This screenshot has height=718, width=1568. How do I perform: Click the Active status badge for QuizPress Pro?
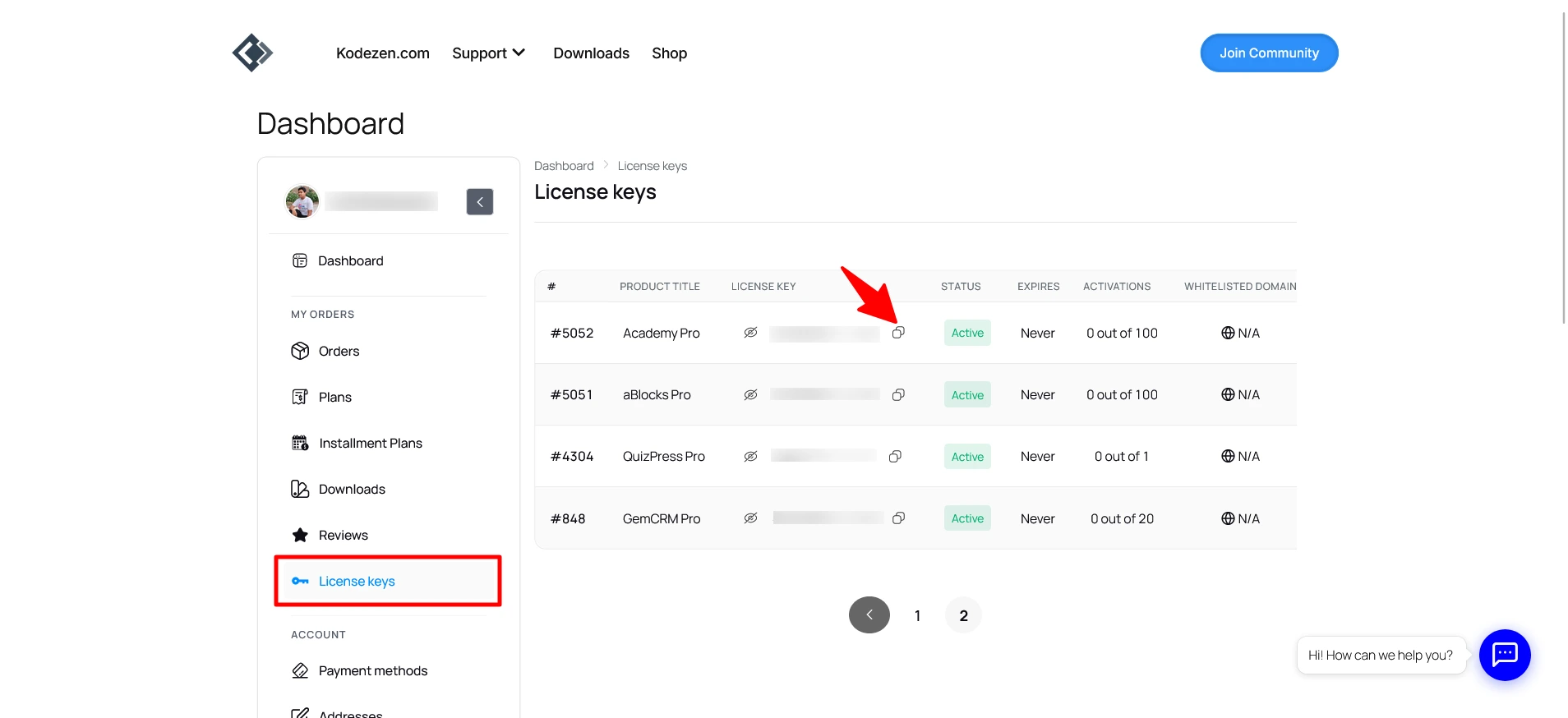pos(967,457)
